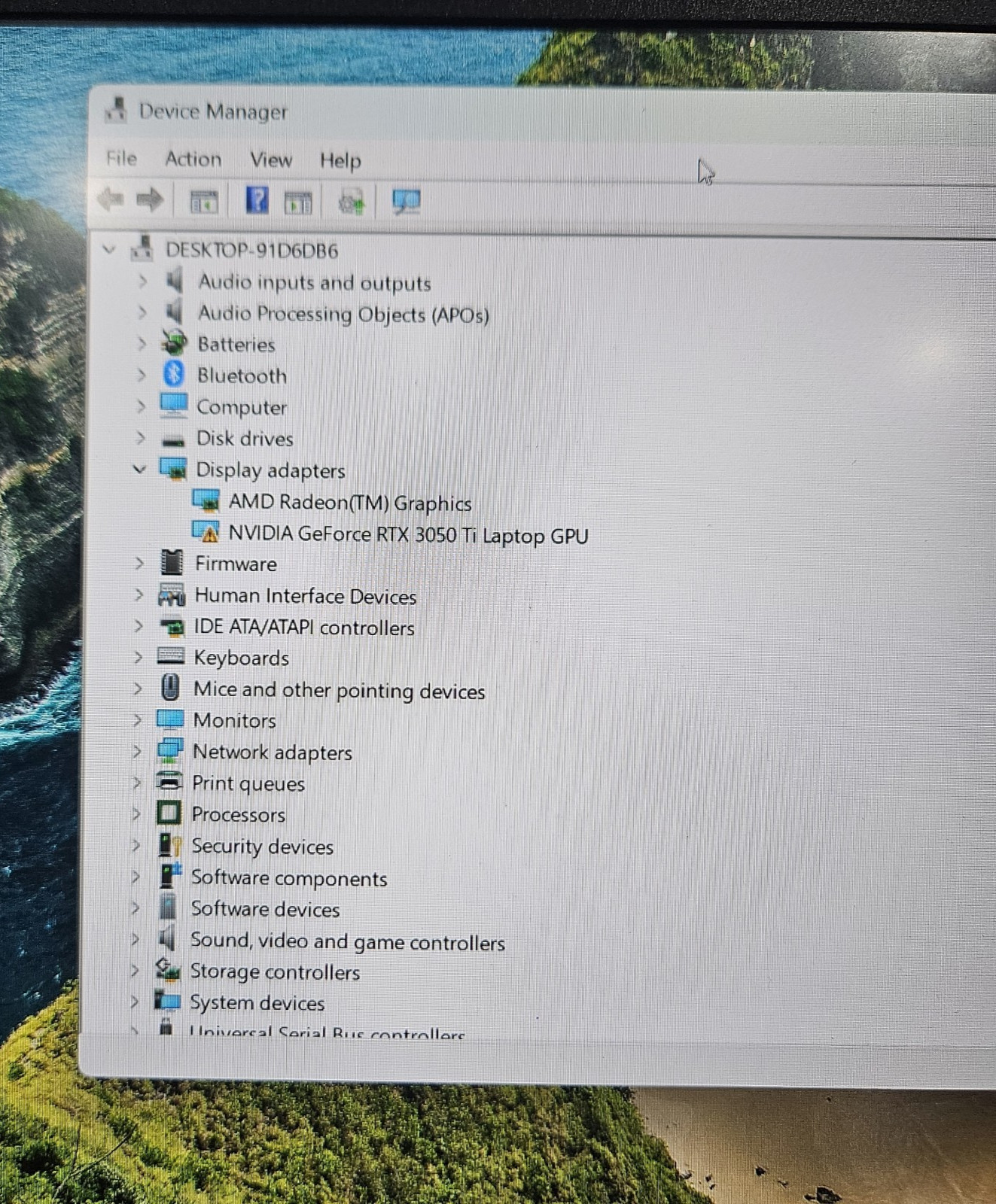Click the System devices icon

pyautogui.click(x=167, y=1001)
